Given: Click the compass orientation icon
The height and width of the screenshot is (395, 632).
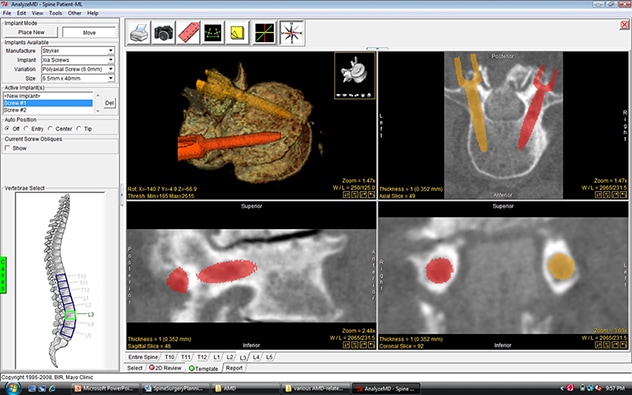Looking at the screenshot, I should [x=291, y=33].
